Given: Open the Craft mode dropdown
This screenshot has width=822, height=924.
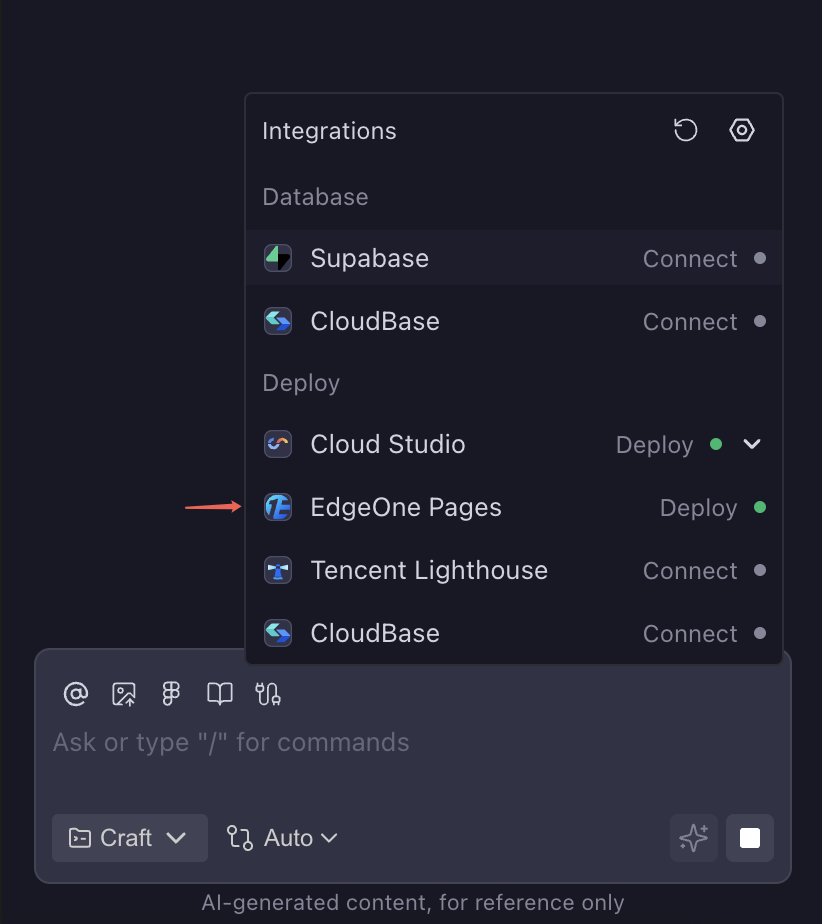Looking at the screenshot, I should [x=129, y=838].
